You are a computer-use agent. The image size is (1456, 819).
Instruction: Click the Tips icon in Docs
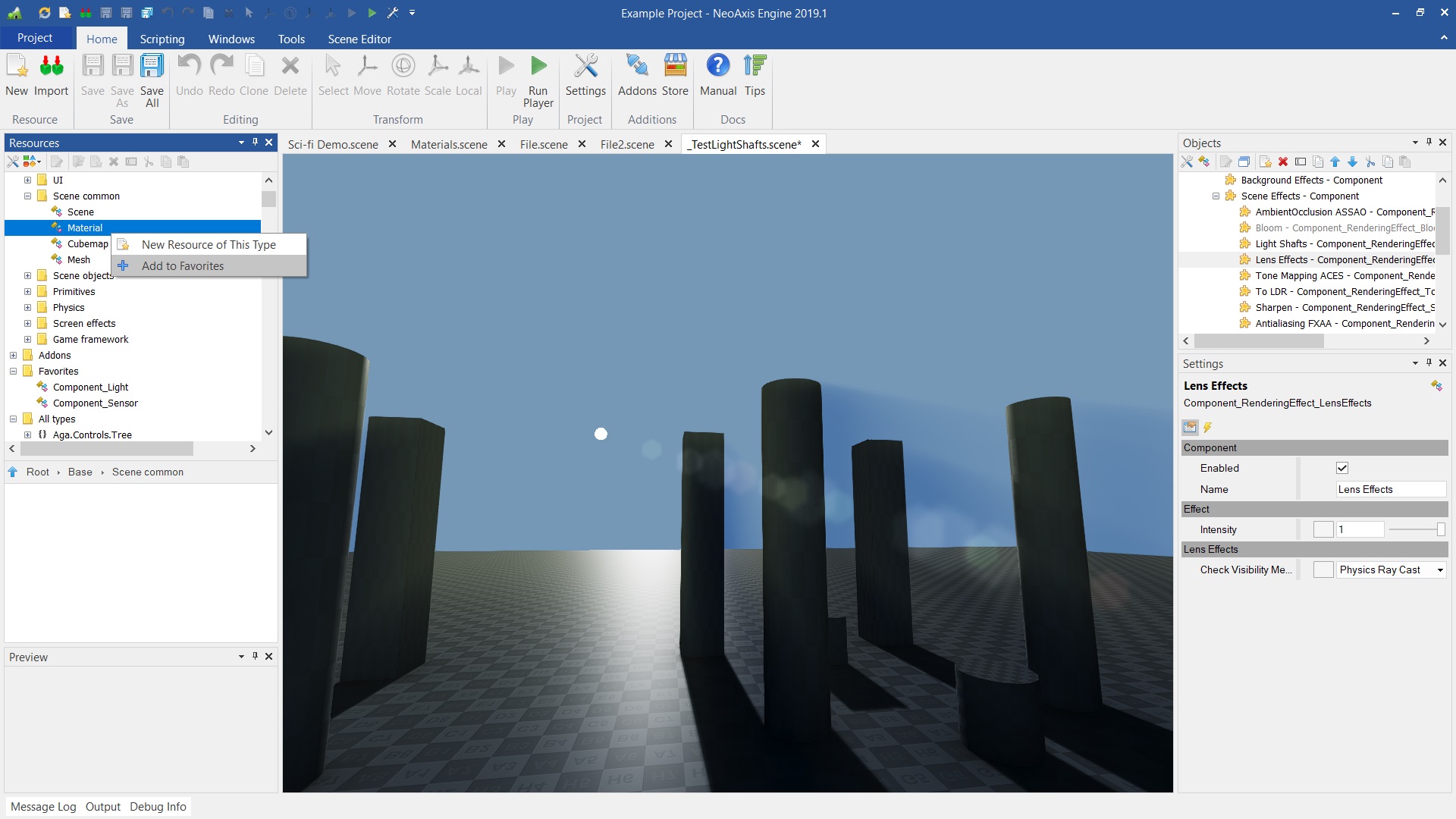pos(755,67)
